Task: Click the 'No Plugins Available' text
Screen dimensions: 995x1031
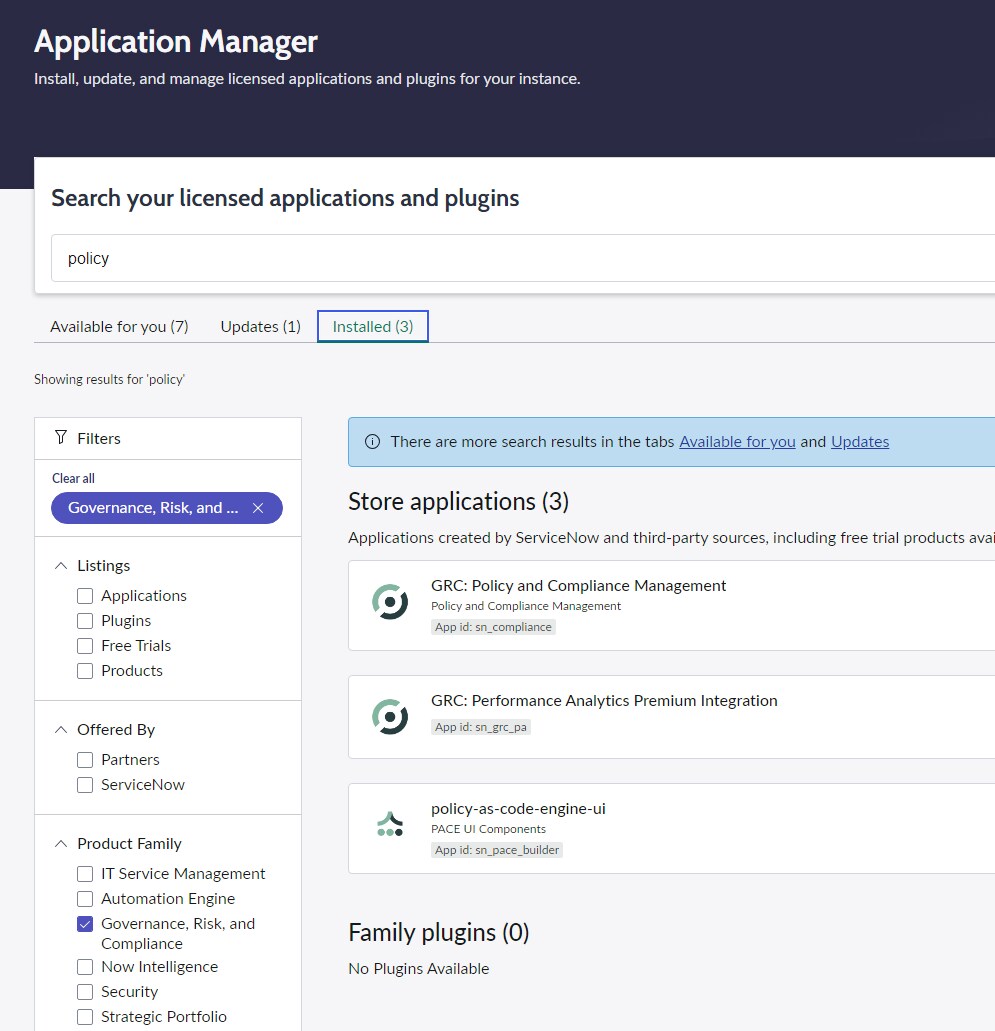Action: pyautogui.click(x=419, y=969)
